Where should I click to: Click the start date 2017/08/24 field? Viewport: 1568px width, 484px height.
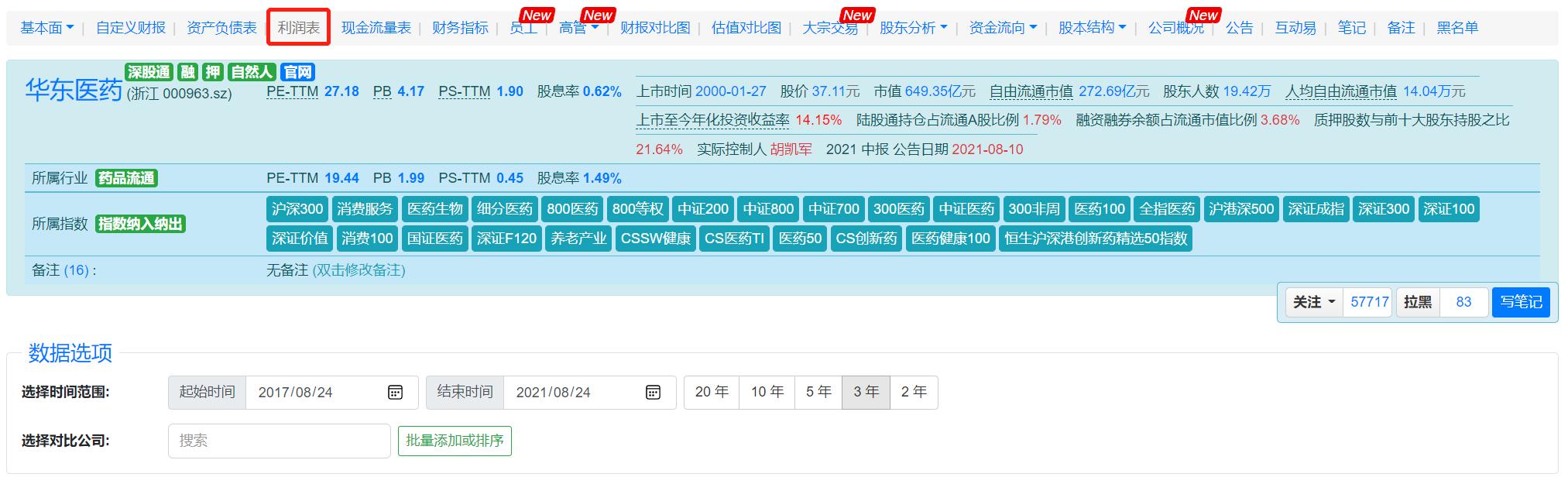point(331,393)
